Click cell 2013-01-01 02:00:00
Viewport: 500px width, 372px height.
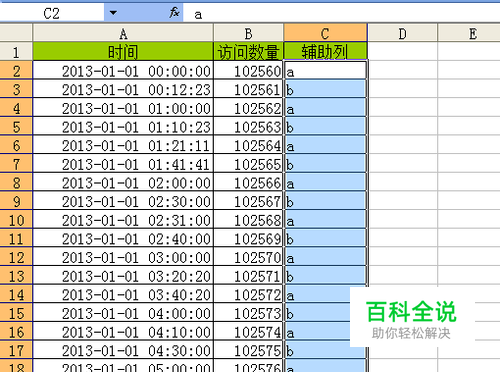coord(123,182)
